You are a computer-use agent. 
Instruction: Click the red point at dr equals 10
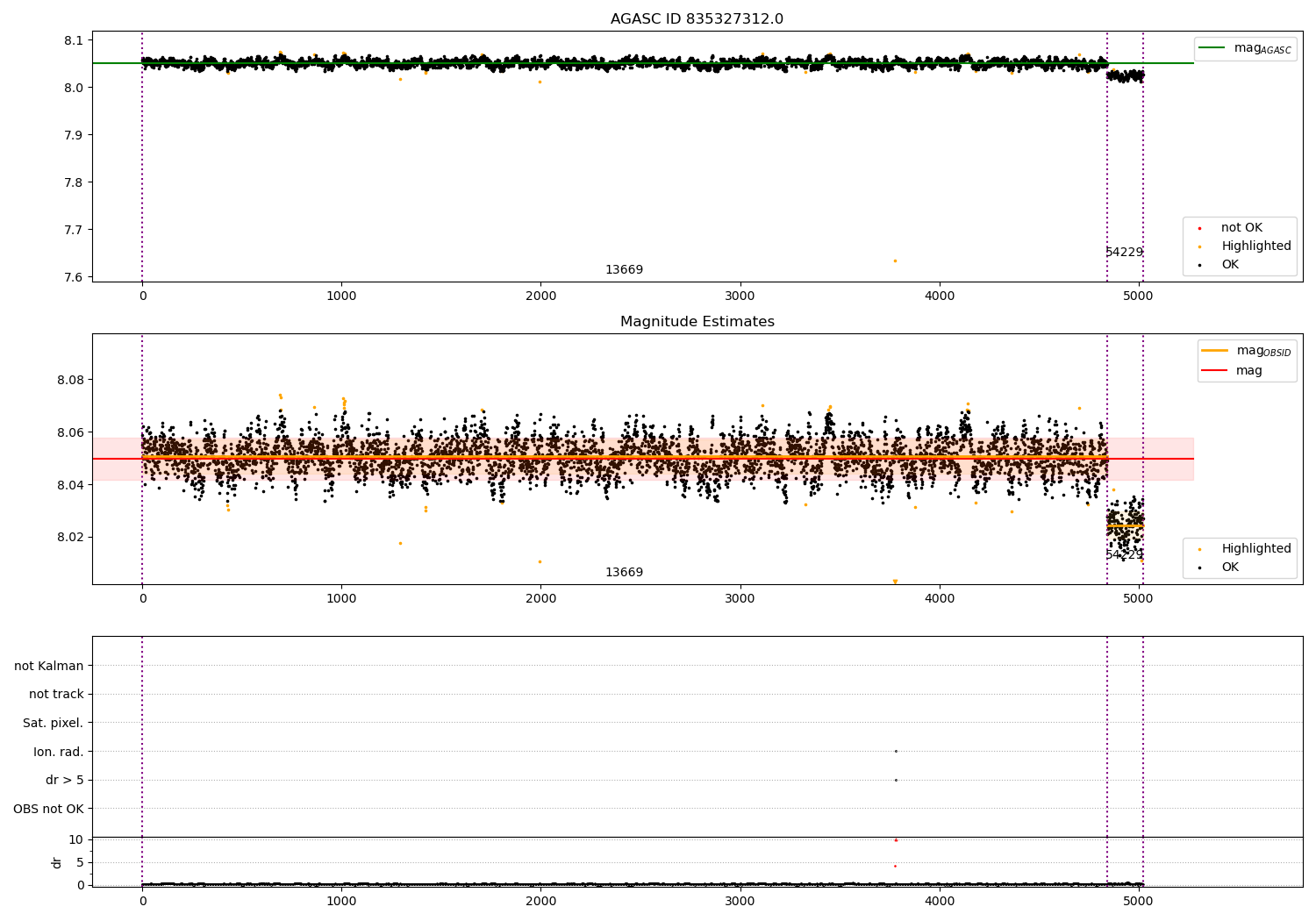(895, 840)
